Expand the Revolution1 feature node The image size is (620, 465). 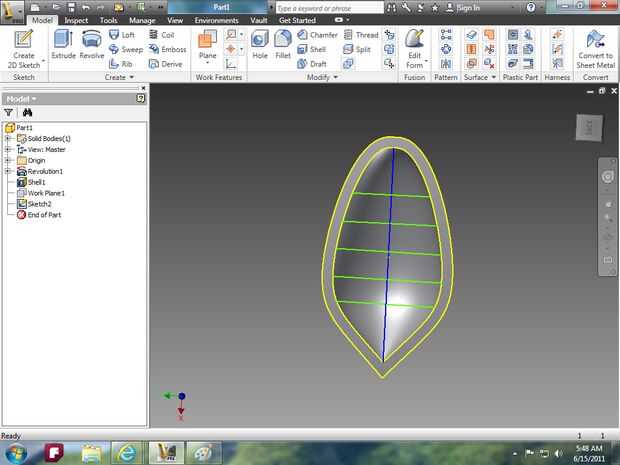(x=8, y=171)
